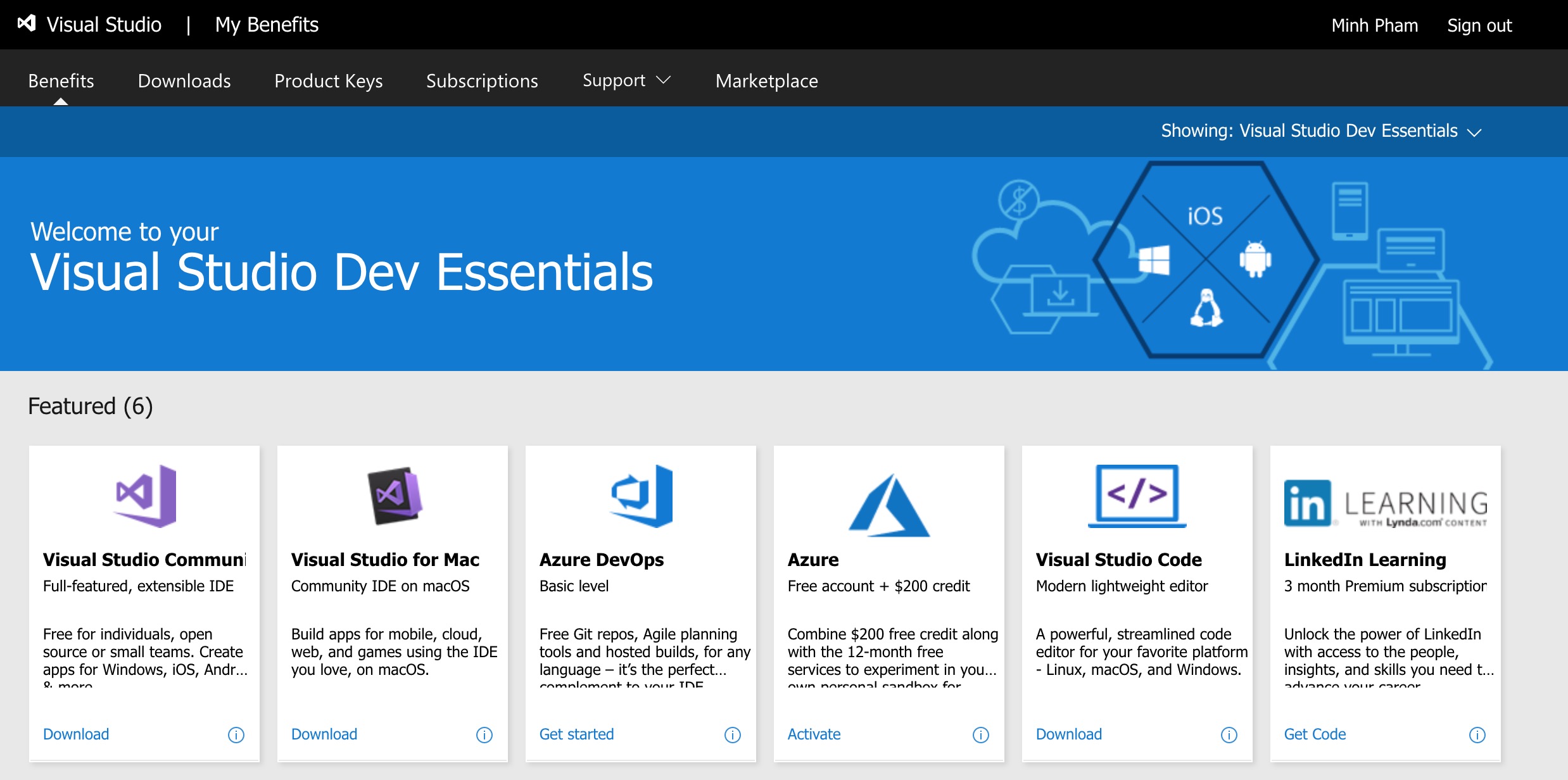1568x780 pixels.
Task: Click the Visual Studio Community purple icon
Action: (146, 496)
